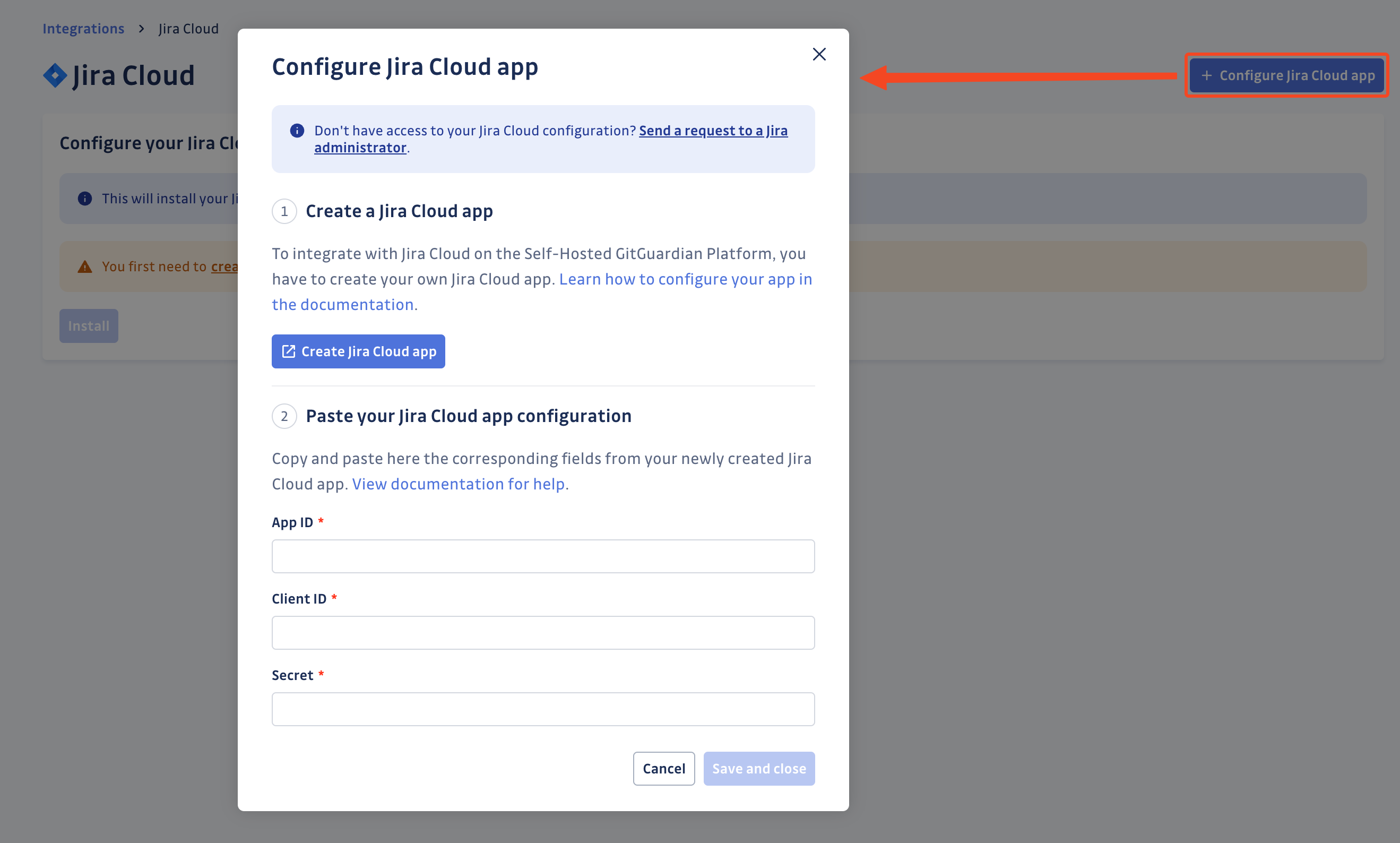The width and height of the screenshot is (1400, 843).
Task: Click the plus icon on the Configure Jira Cloud app button
Action: [1206, 75]
